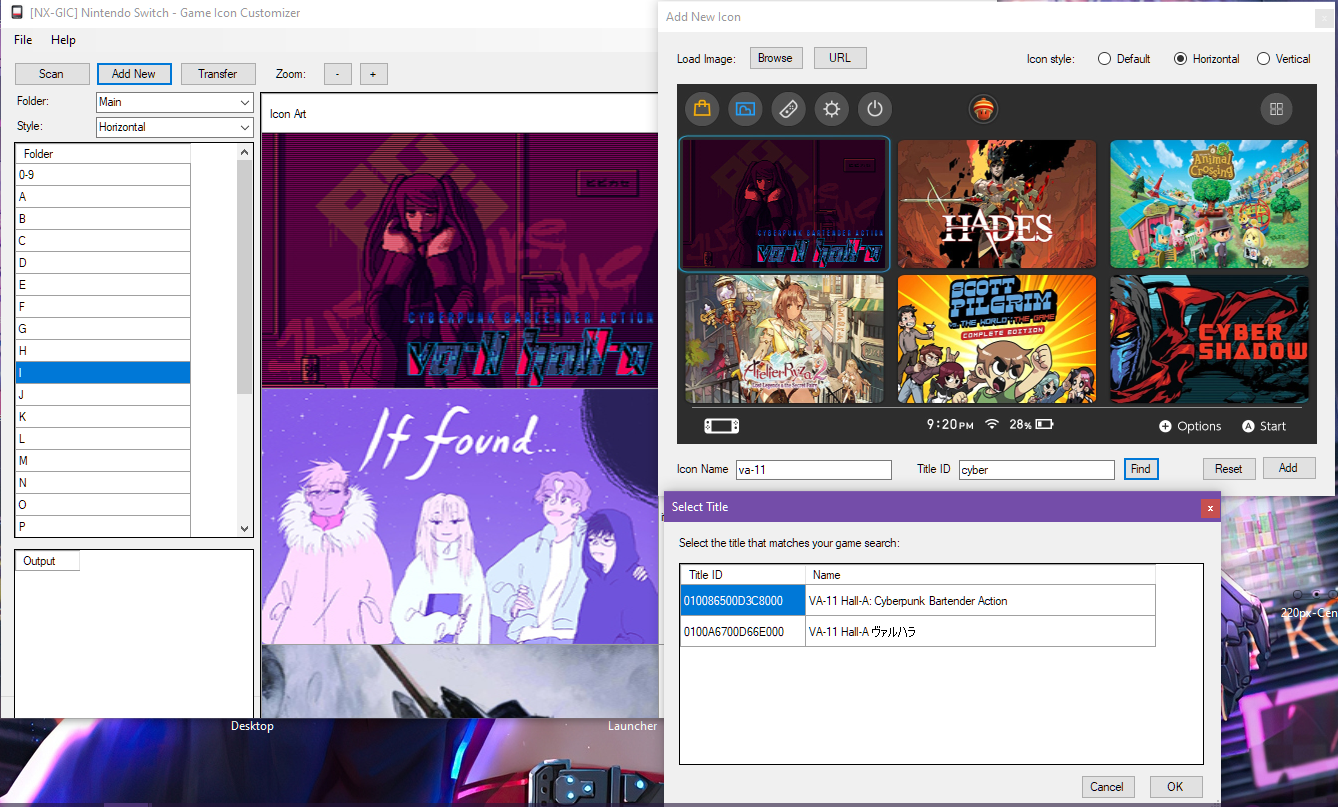The width and height of the screenshot is (1338, 807).
Task: Zoom out with the minus button
Action: 338,74
